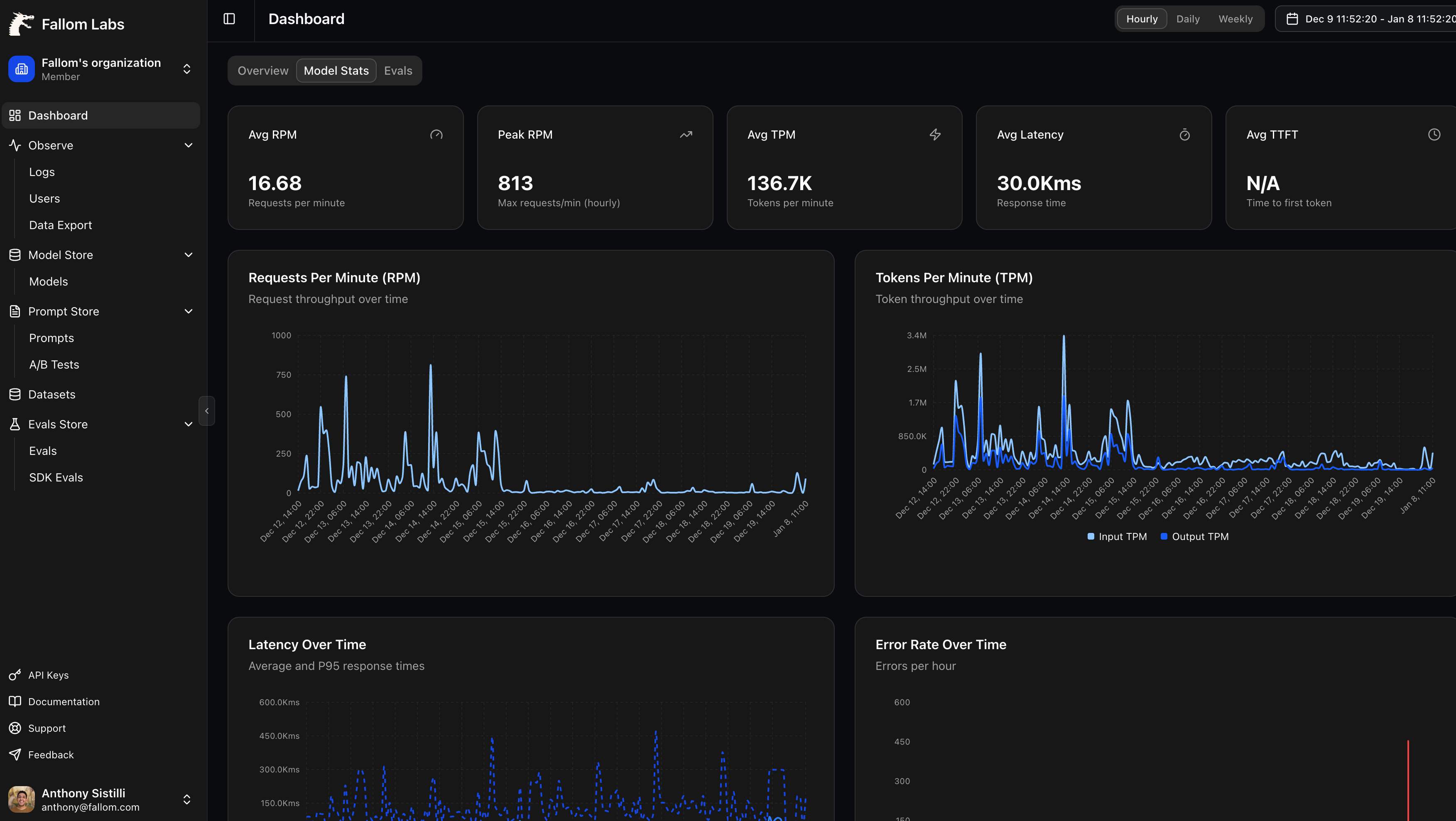Switch to Daily granularity
This screenshot has height=821, width=1456.
1188,18
